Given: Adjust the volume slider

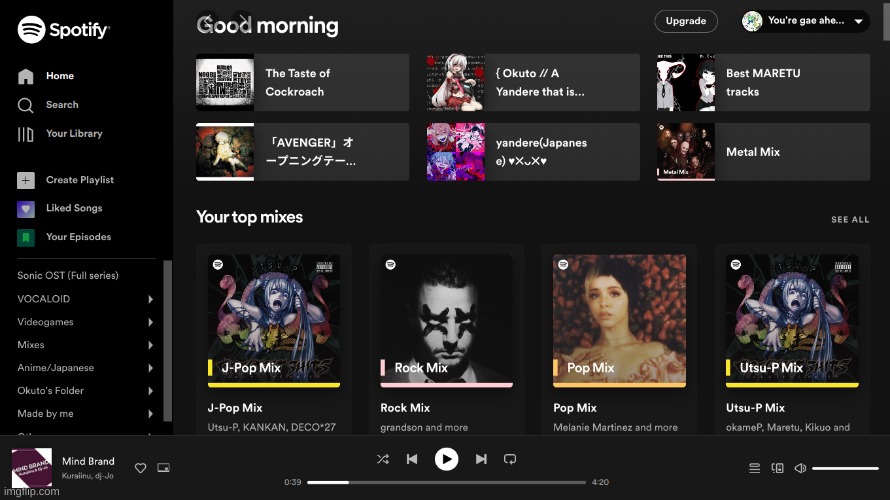Looking at the screenshot, I should [x=845, y=468].
